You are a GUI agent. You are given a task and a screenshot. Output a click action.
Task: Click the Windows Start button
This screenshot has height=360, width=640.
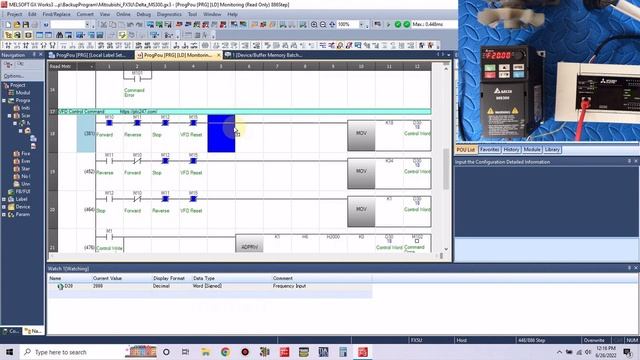[9, 352]
